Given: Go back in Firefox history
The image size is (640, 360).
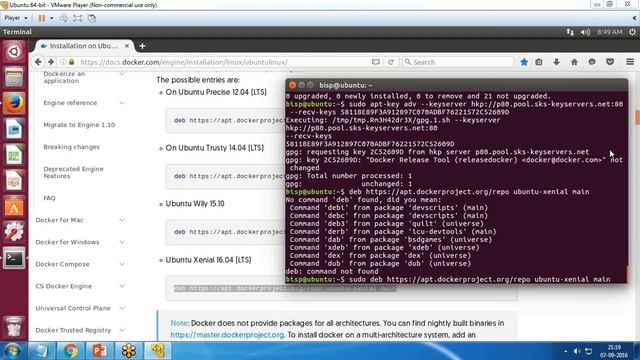Looking at the screenshot, I should tap(38, 62).
